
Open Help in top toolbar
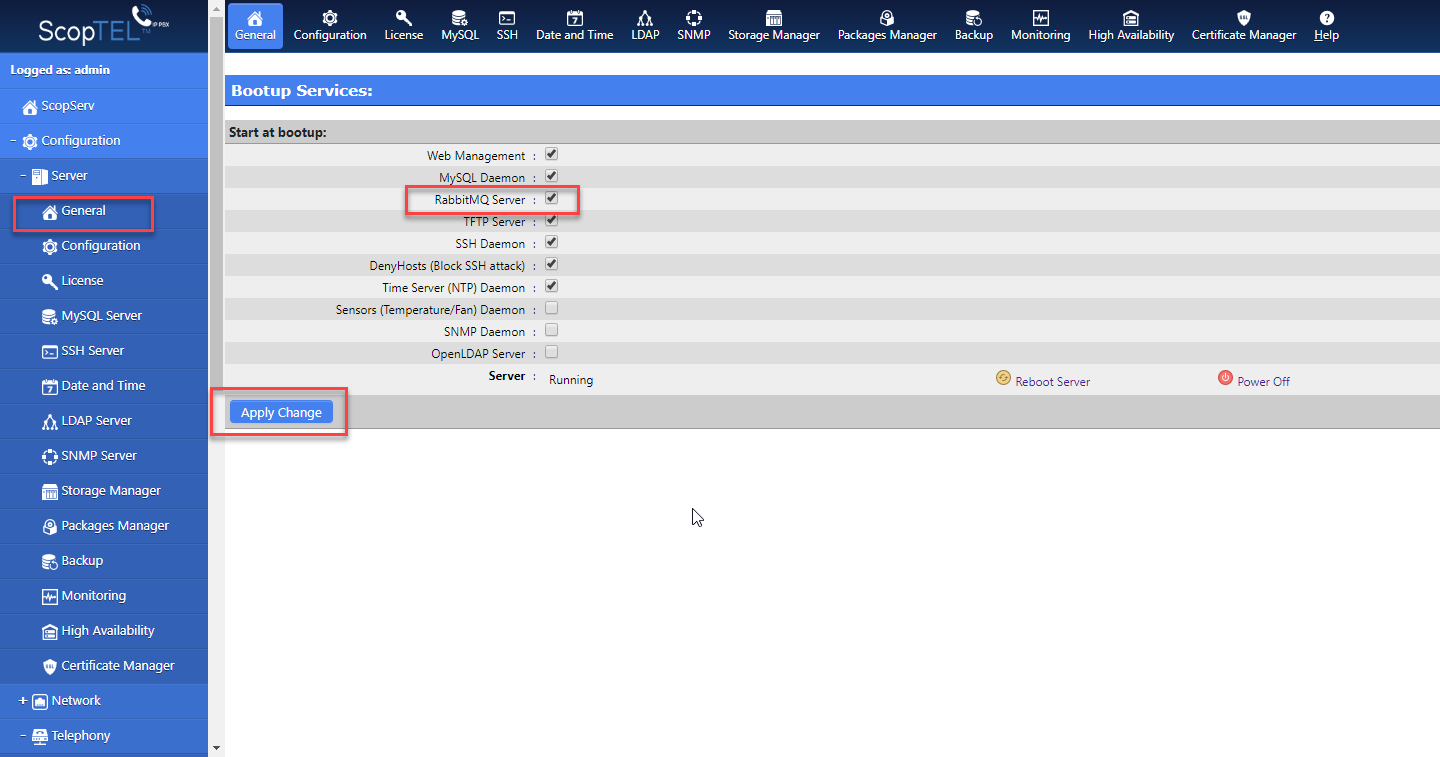pyautogui.click(x=1327, y=26)
